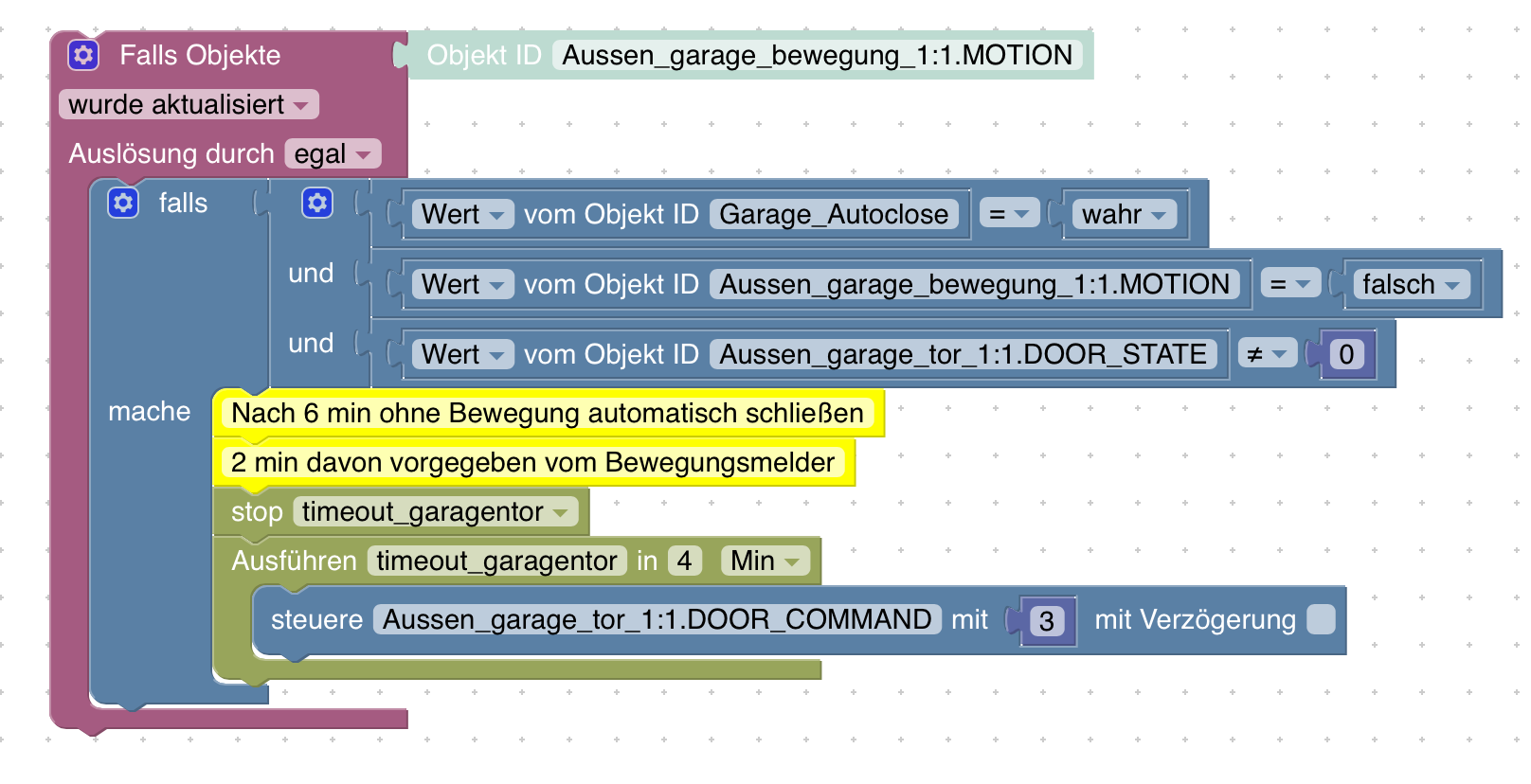Select the 'steuere' block label

pyautogui.click(x=316, y=619)
